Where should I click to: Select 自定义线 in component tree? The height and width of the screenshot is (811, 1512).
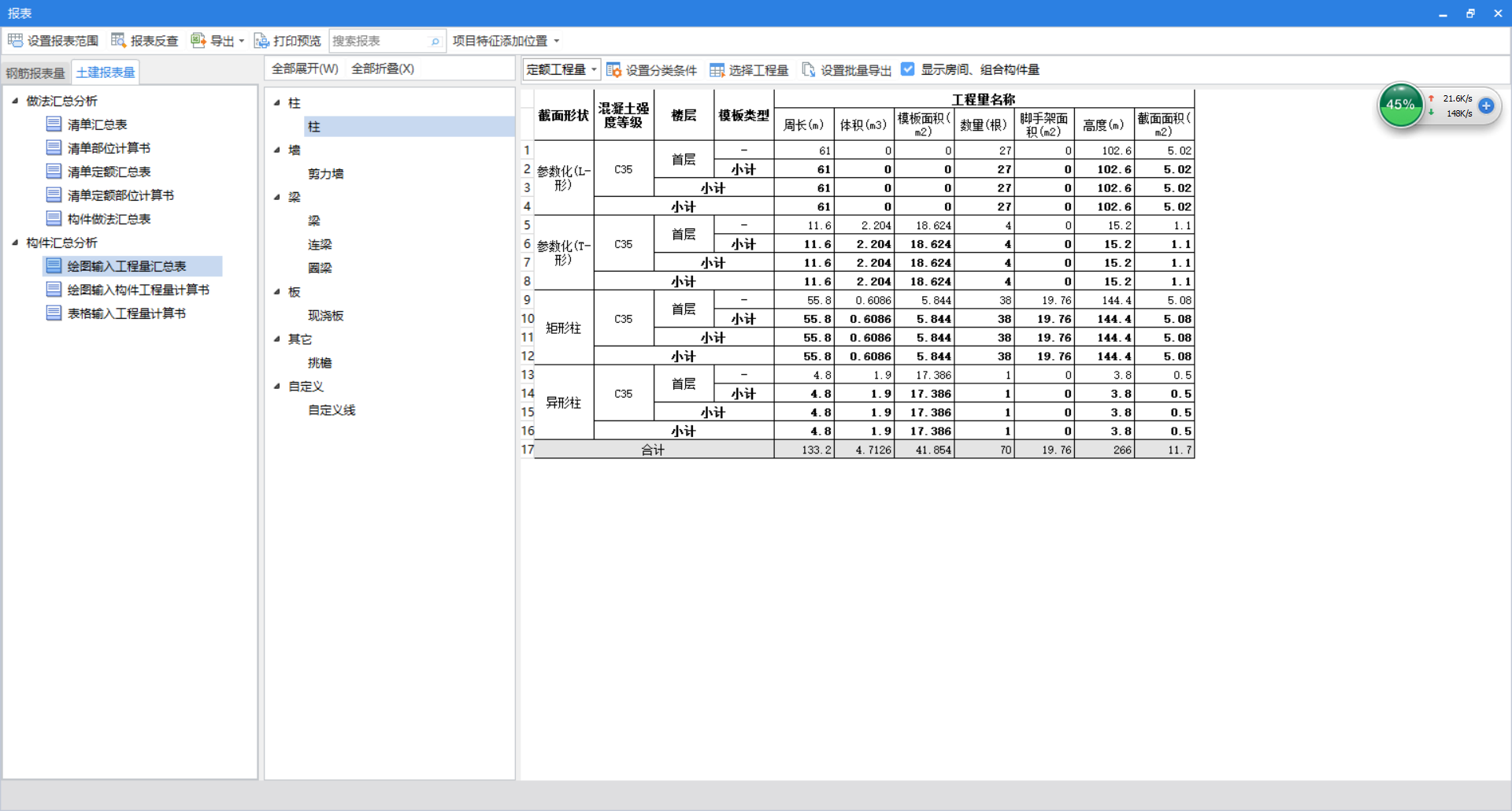tap(332, 409)
